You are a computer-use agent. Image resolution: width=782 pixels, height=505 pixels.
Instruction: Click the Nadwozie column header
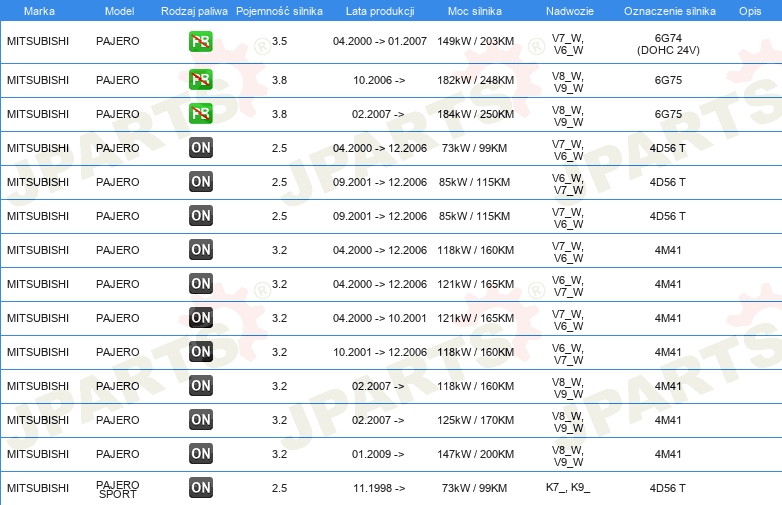point(570,11)
